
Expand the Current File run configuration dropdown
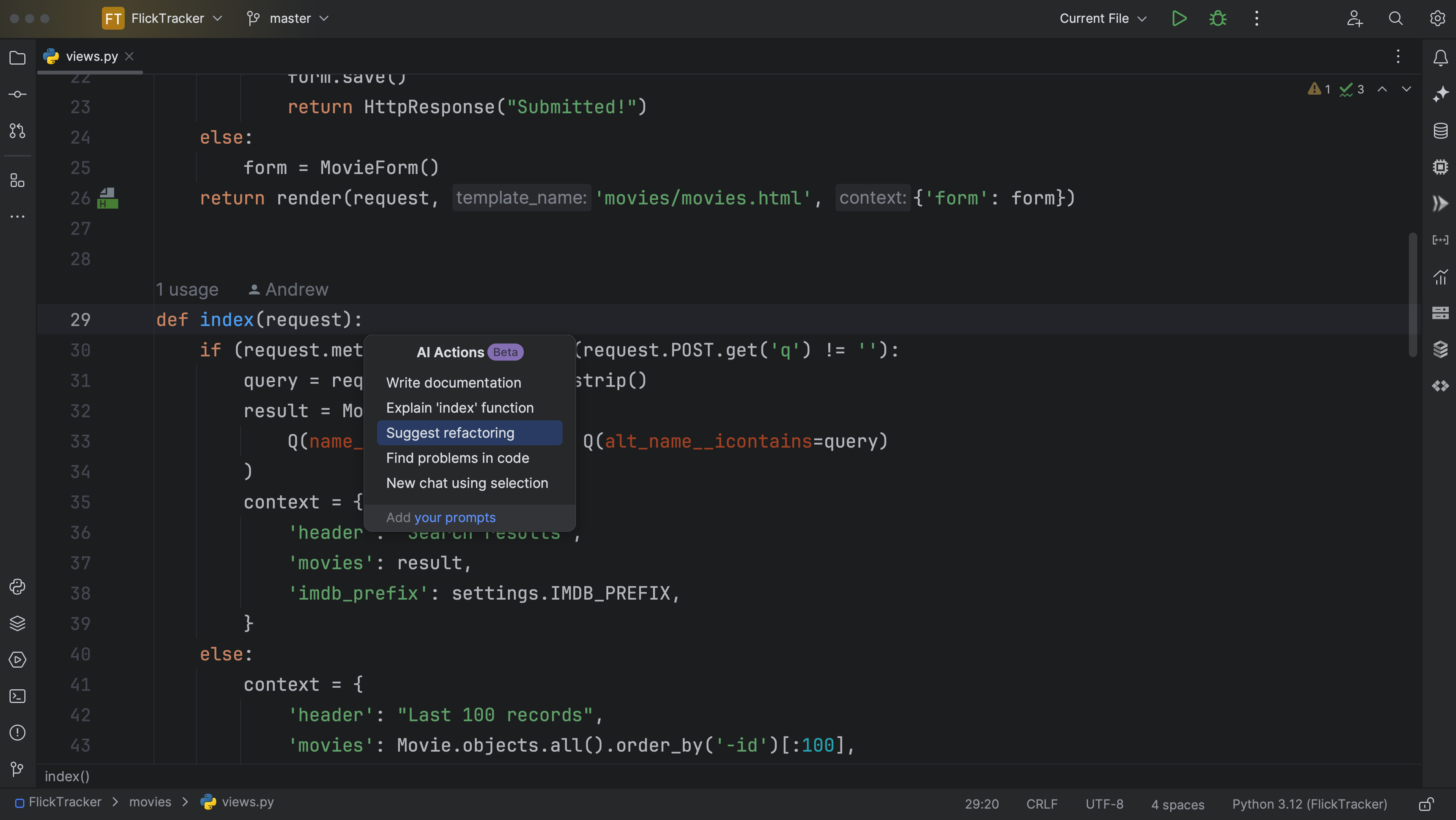[x=1102, y=18]
